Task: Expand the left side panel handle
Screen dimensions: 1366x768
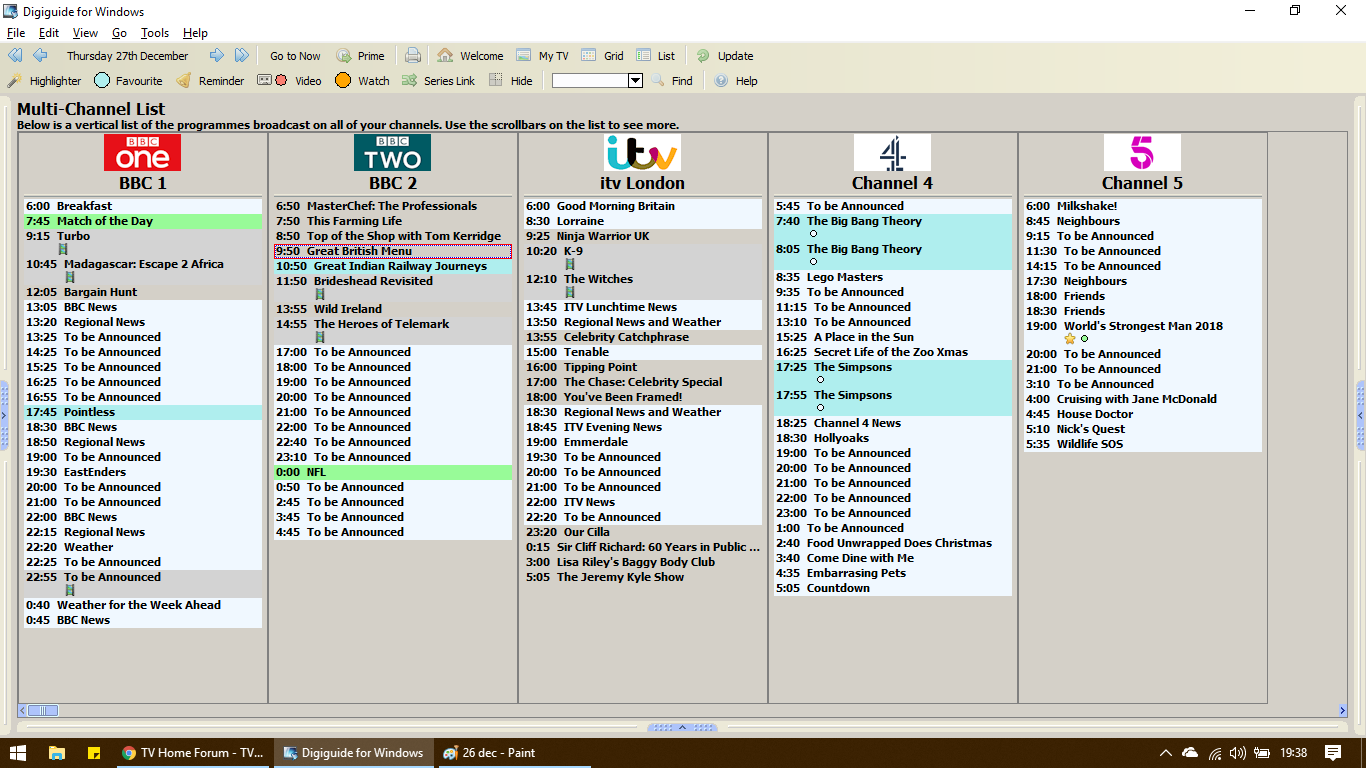Action: pyautogui.click(x=4, y=415)
